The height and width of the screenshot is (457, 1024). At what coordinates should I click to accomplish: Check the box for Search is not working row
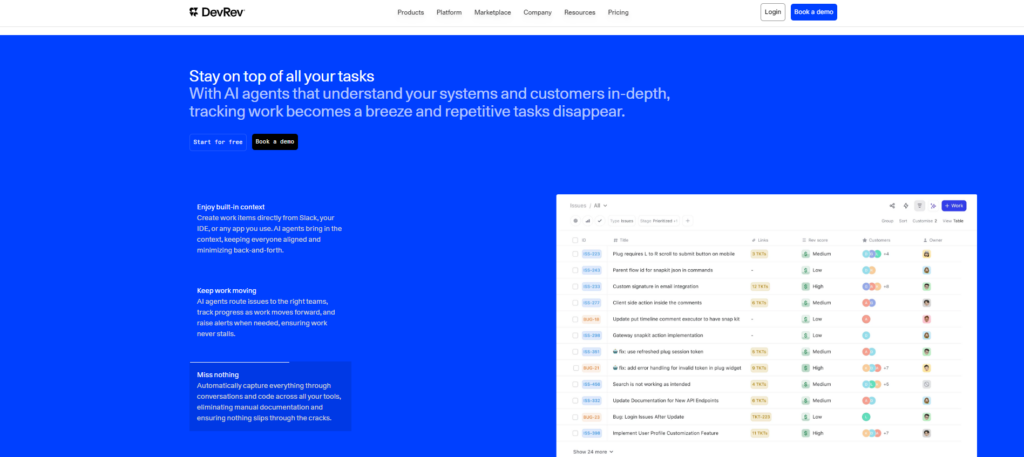[x=575, y=385]
